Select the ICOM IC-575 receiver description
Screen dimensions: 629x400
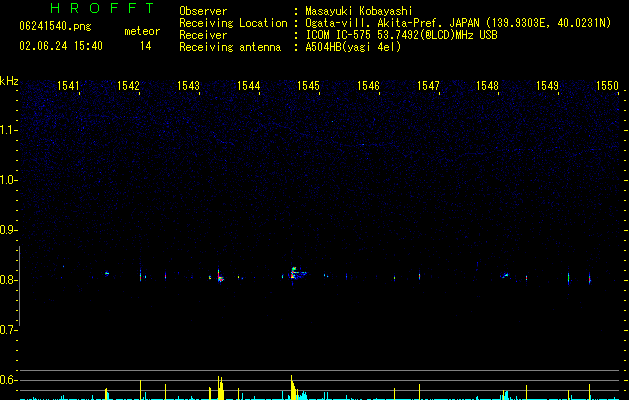pos(401,35)
